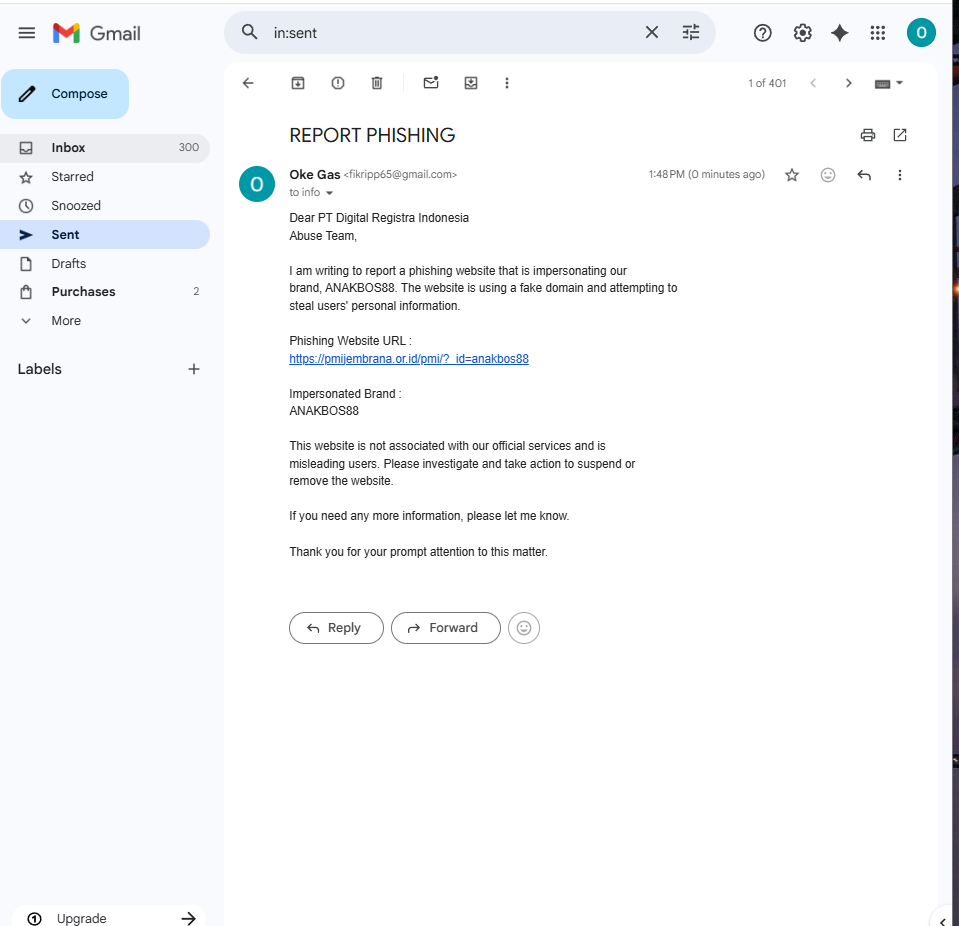Go to the newer conversation arrow

[813, 83]
